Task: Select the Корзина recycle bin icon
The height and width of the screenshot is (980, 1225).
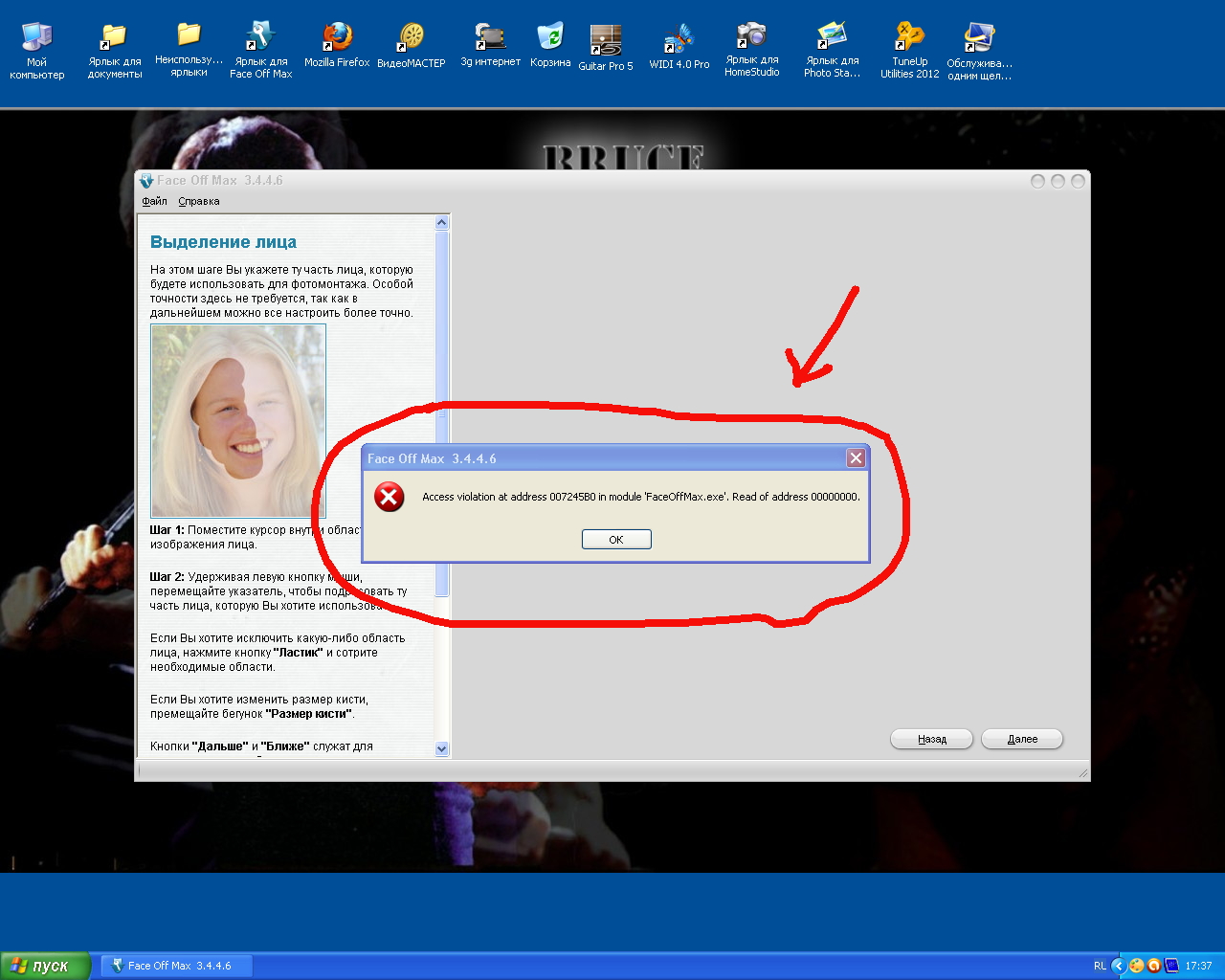Action: click(x=550, y=45)
